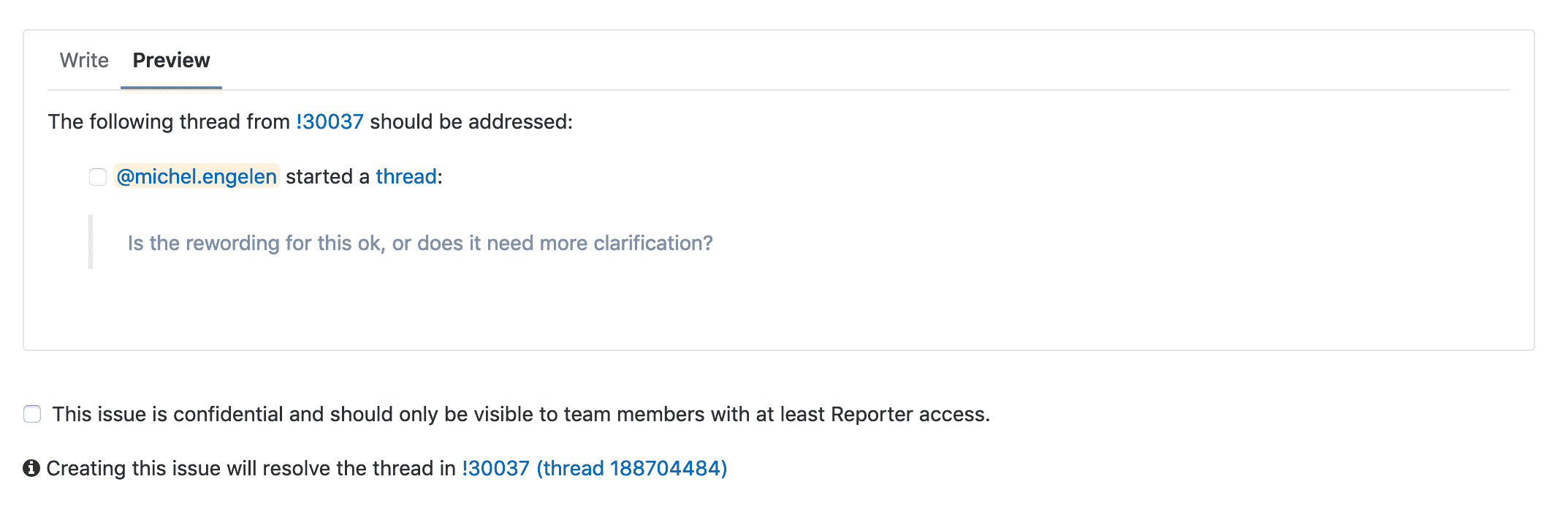This screenshot has width=1568, height=509.
Task: Enable the confidential issue checkbox
Action: [32, 414]
